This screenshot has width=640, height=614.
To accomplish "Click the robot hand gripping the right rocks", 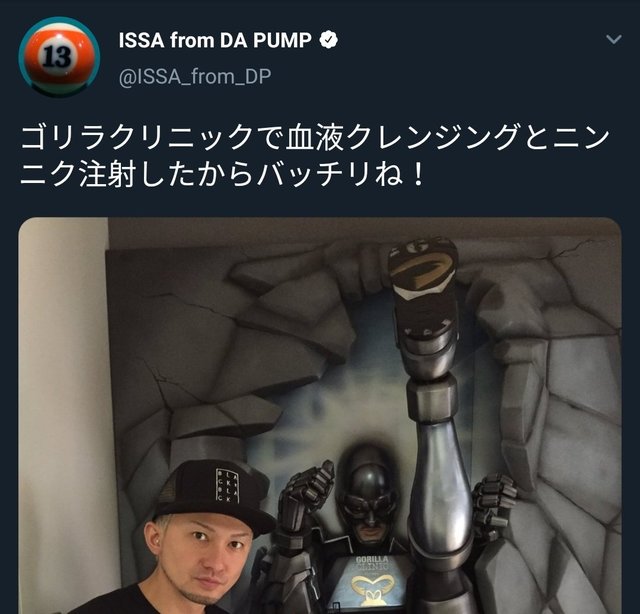I will tap(493, 504).
